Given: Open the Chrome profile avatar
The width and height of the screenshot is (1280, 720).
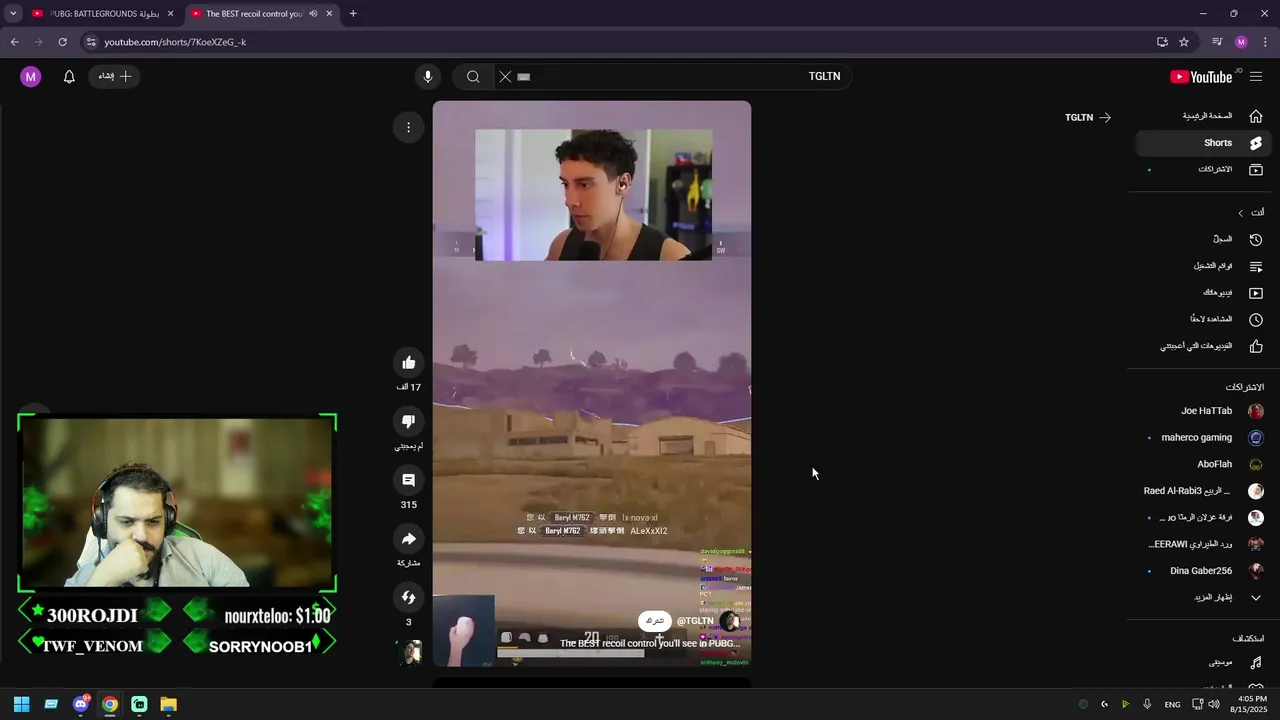Looking at the screenshot, I should [1241, 42].
